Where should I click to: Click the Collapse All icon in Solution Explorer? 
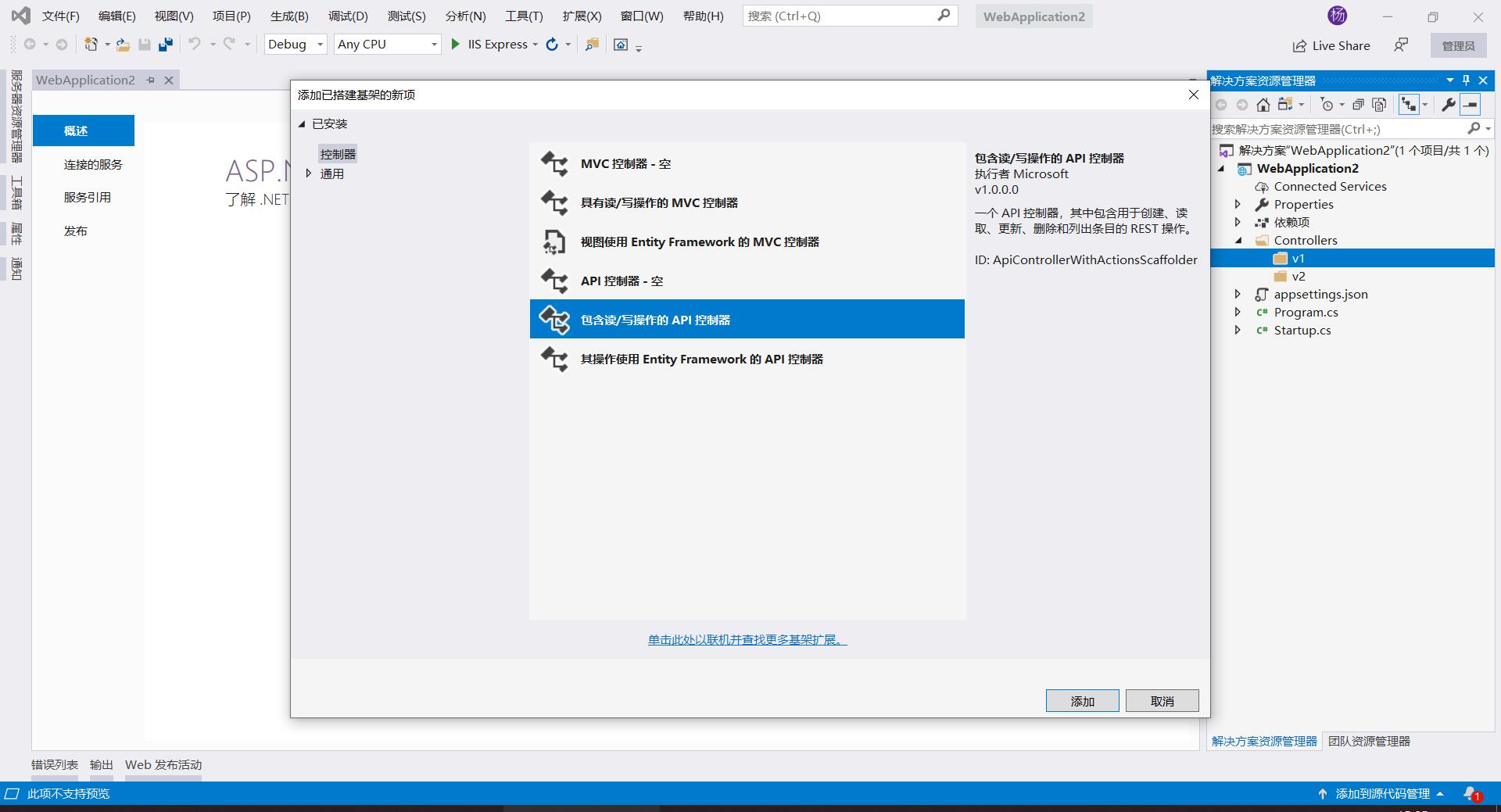click(x=1358, y=105)
